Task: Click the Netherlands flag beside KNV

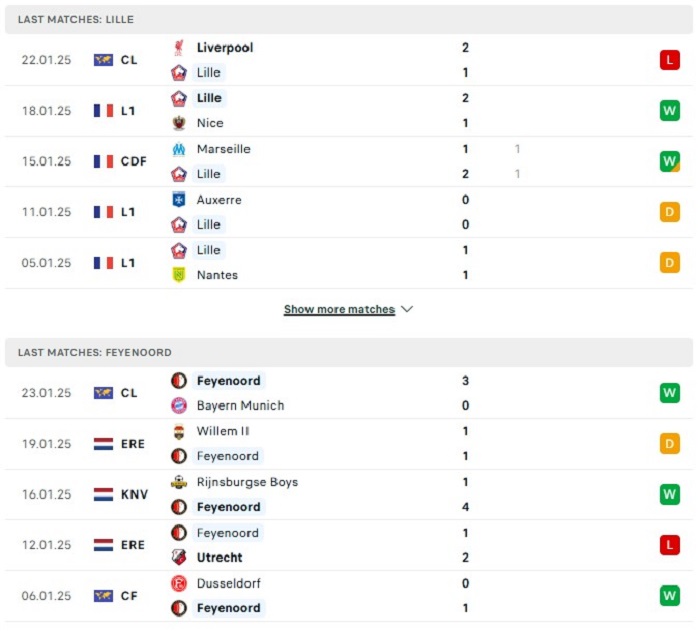Action: pyautogui.click(x=103, y=494)
